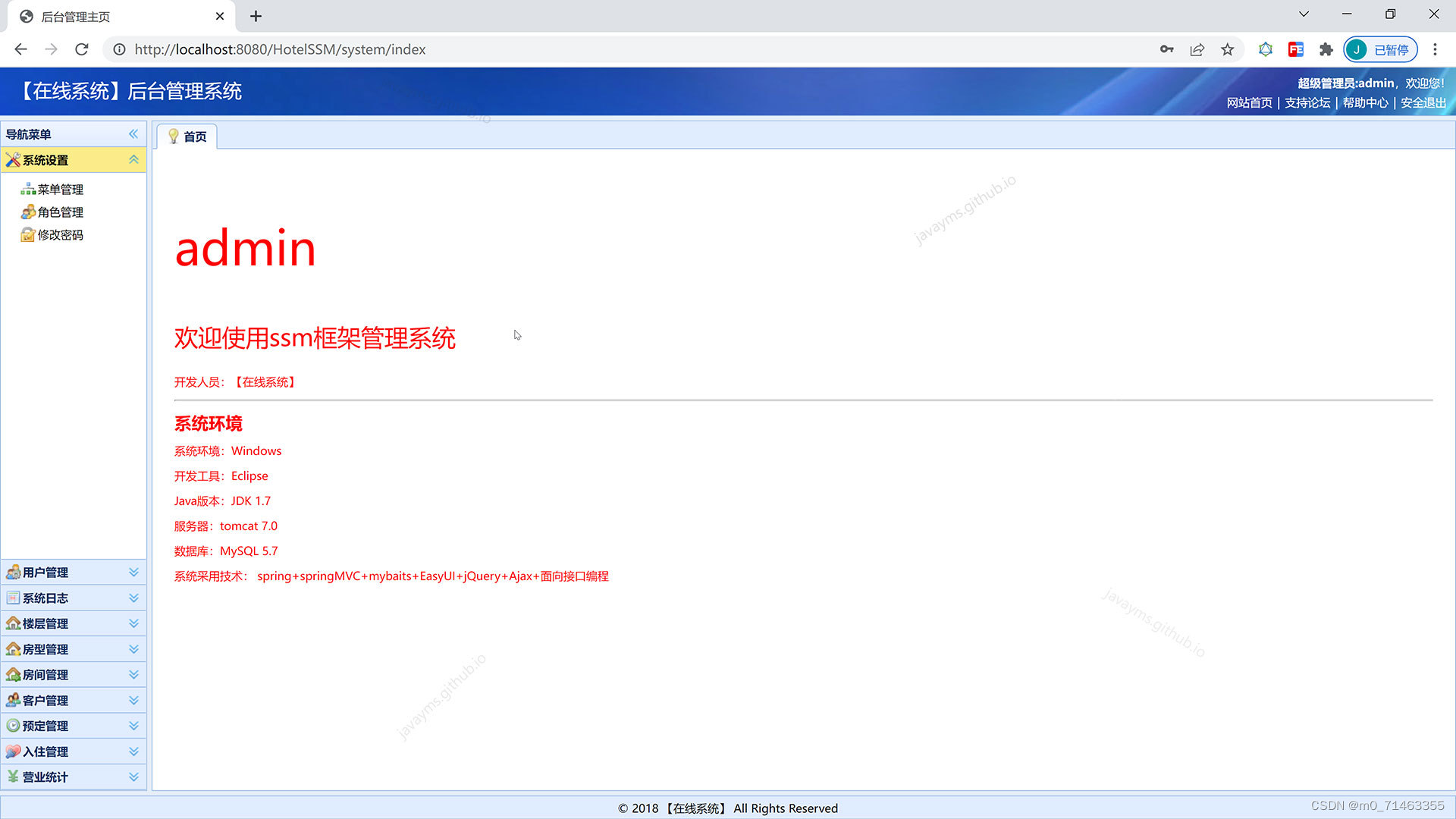This screenshot has width=1456, height=819.
Task: Expand the 客户管理 section arrow
Action: (133, 700)
